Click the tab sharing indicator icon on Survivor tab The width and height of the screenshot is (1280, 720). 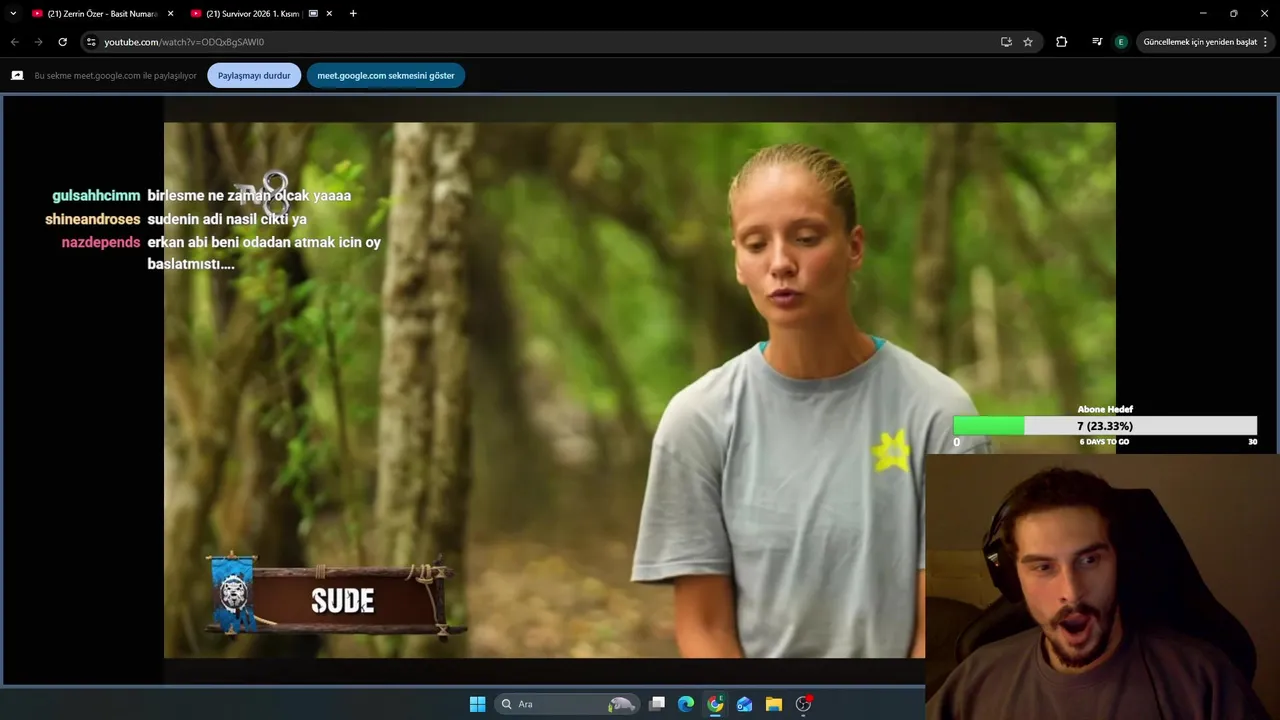(313, 13)
